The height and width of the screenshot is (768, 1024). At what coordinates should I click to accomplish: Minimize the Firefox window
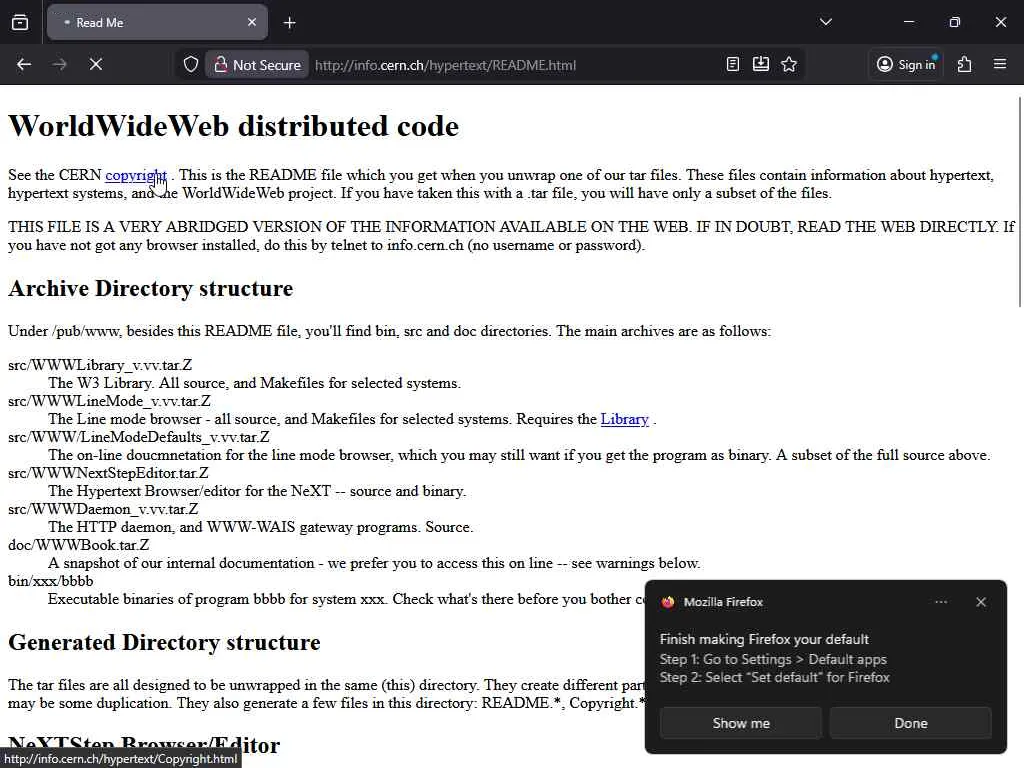pos(908,22)
